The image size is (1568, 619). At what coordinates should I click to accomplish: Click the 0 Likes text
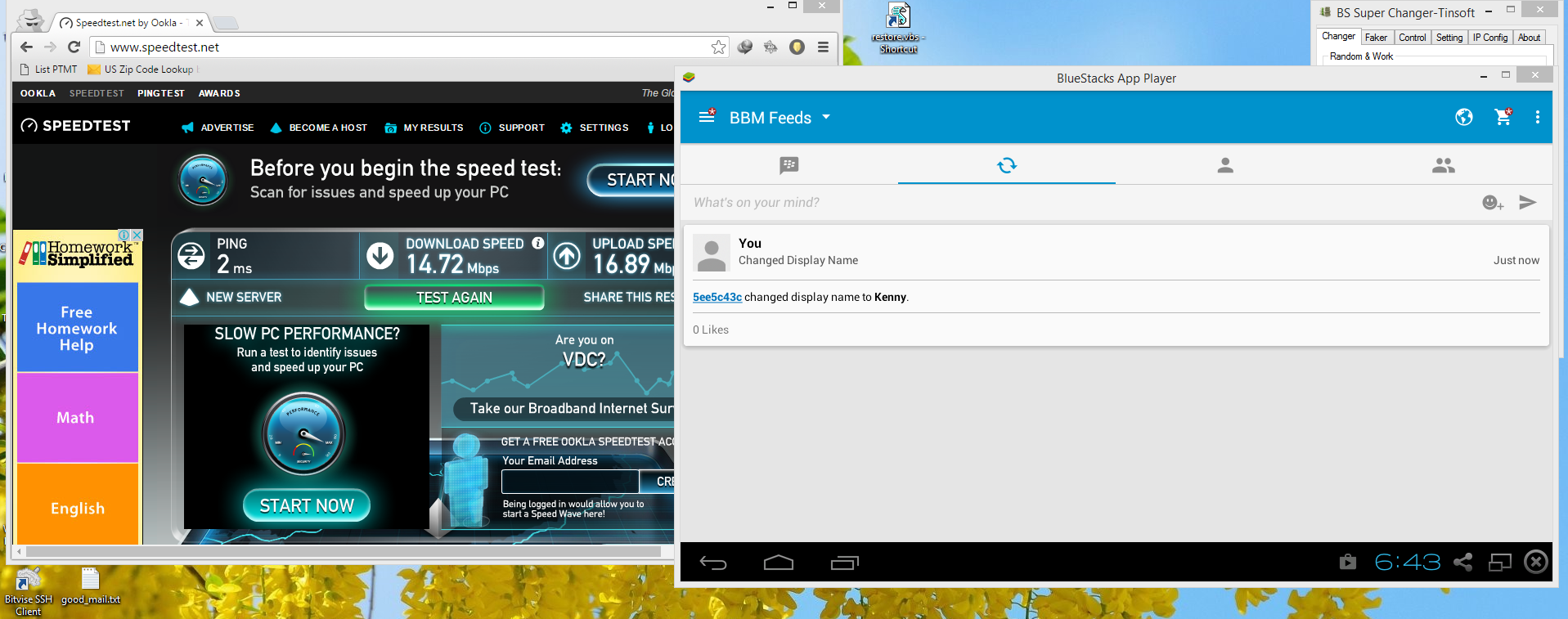(x=711, y=330)
